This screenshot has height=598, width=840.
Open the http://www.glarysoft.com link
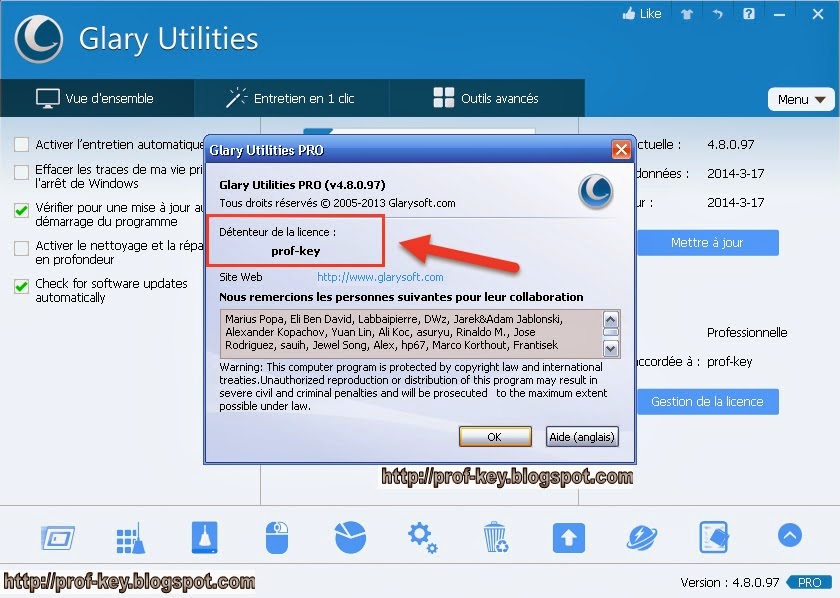[380, 277]
